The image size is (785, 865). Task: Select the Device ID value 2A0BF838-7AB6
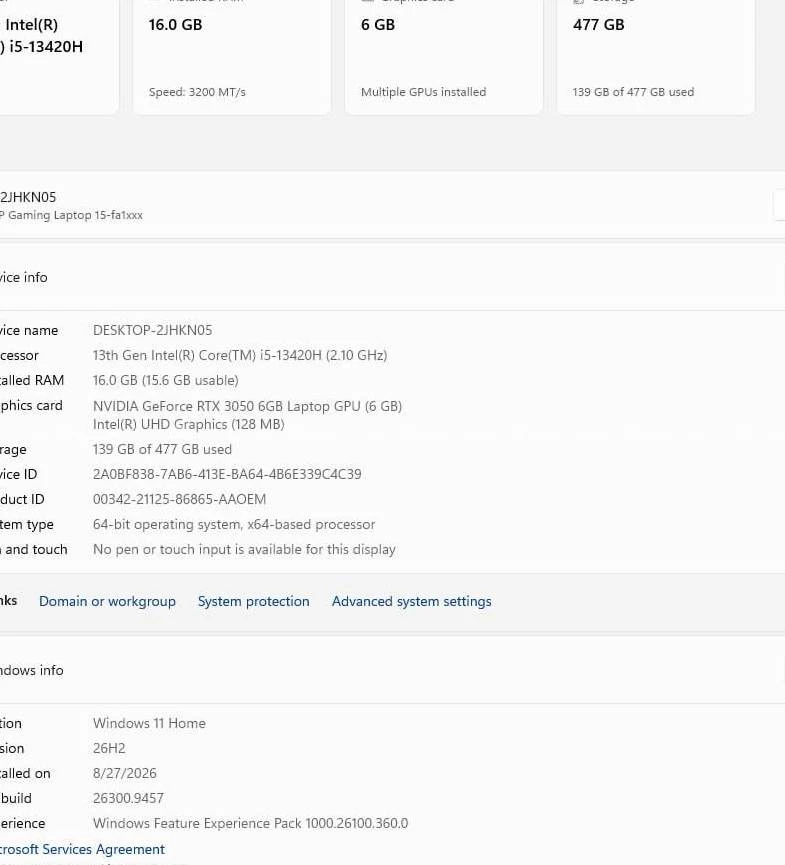coord(227,474)
